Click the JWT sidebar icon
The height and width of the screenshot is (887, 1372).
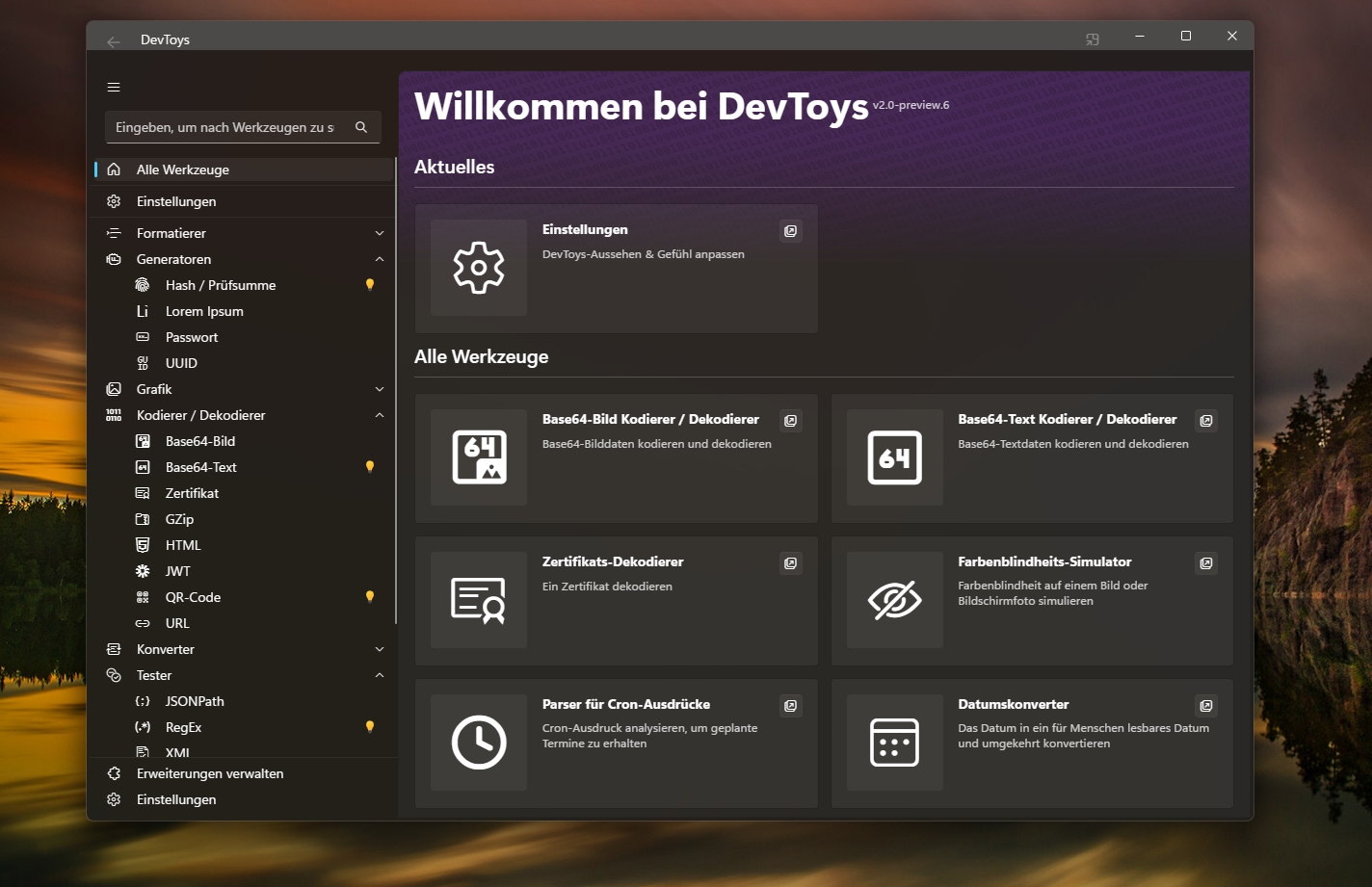[x=143, y=571]
